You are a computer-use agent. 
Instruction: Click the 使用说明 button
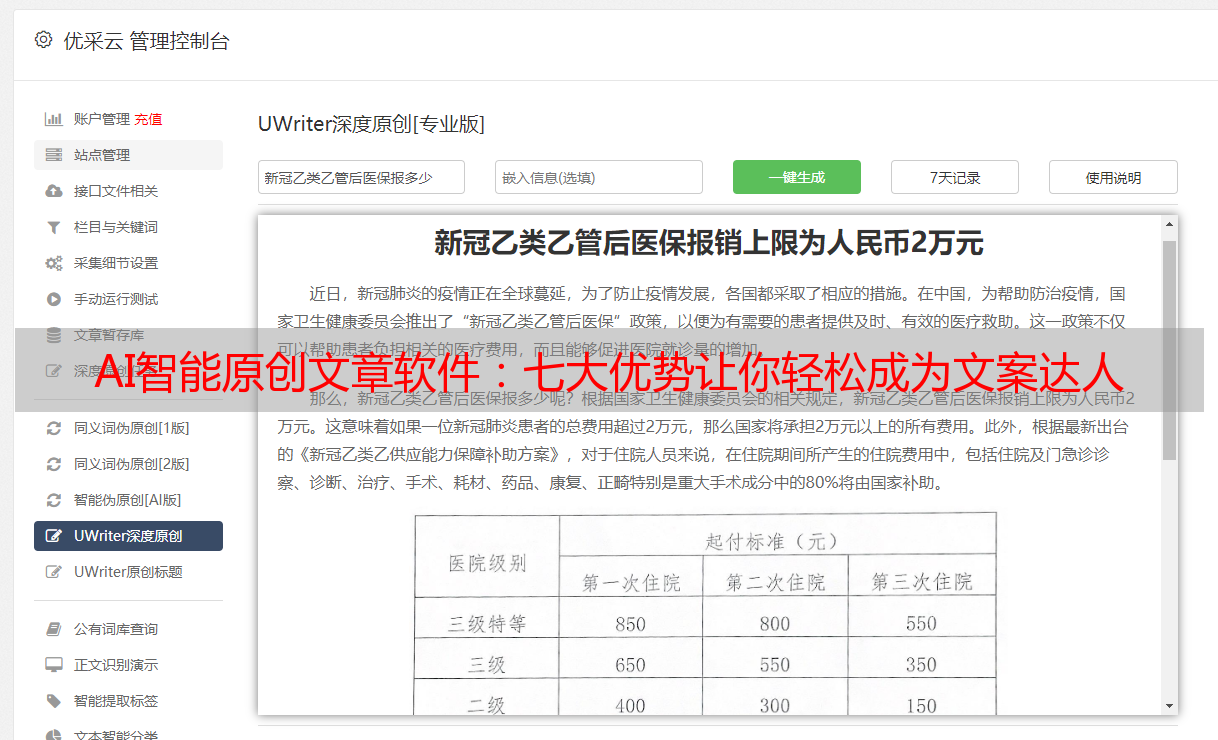(x=1113, y=177)
